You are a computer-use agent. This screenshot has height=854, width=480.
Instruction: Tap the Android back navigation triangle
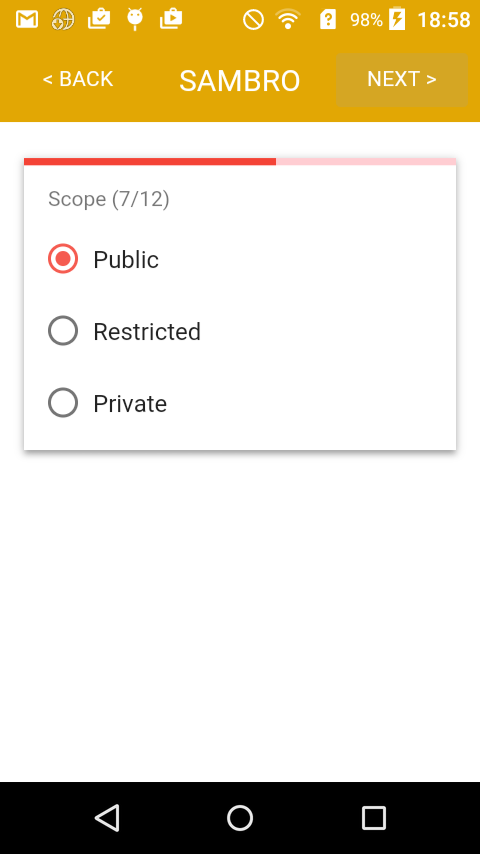pos(107,818)
